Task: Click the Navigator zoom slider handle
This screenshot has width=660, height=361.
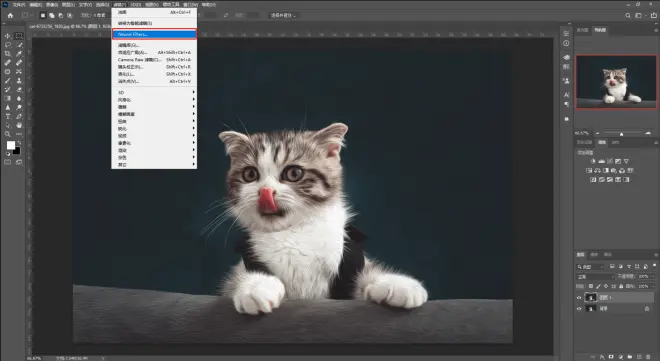Action: point(621,133)
